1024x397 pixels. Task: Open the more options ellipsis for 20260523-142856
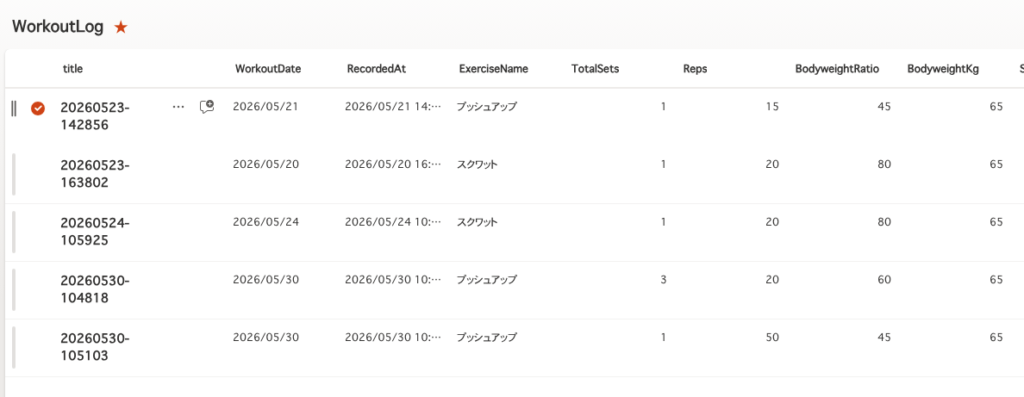pos(178,106)
